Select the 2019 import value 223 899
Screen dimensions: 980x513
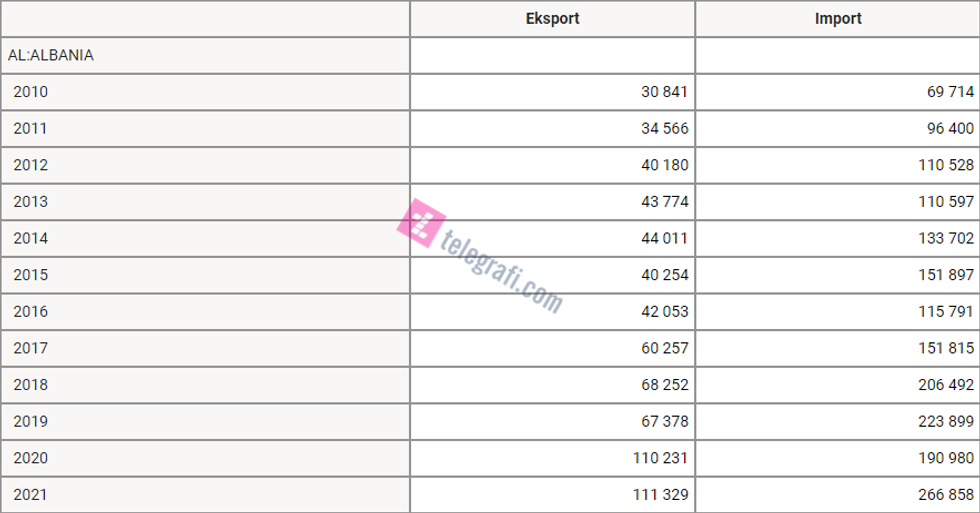944,421
